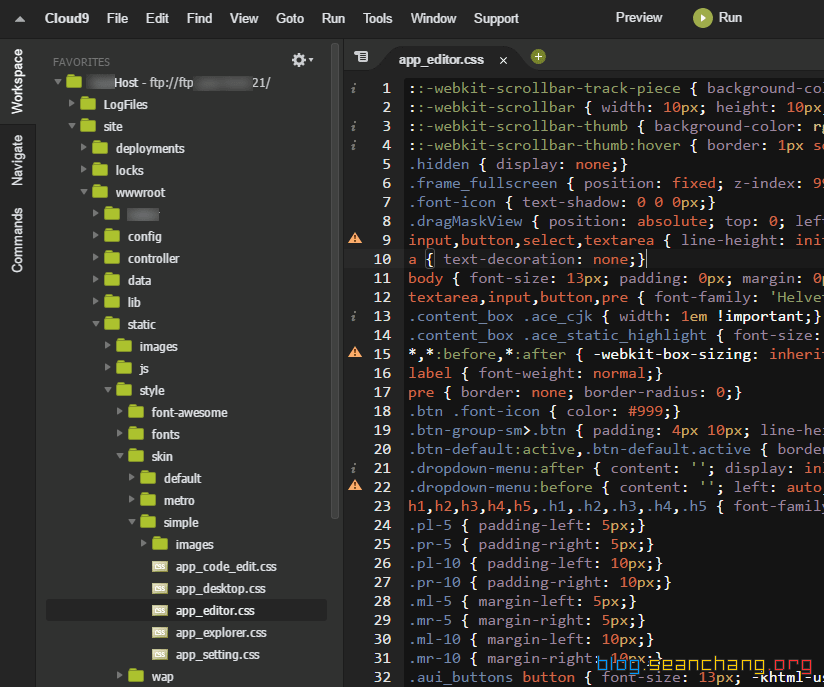Viewport: 824px width, 687px height.
Task: Select the fonts folder label
Action: [x=166, y=435]
